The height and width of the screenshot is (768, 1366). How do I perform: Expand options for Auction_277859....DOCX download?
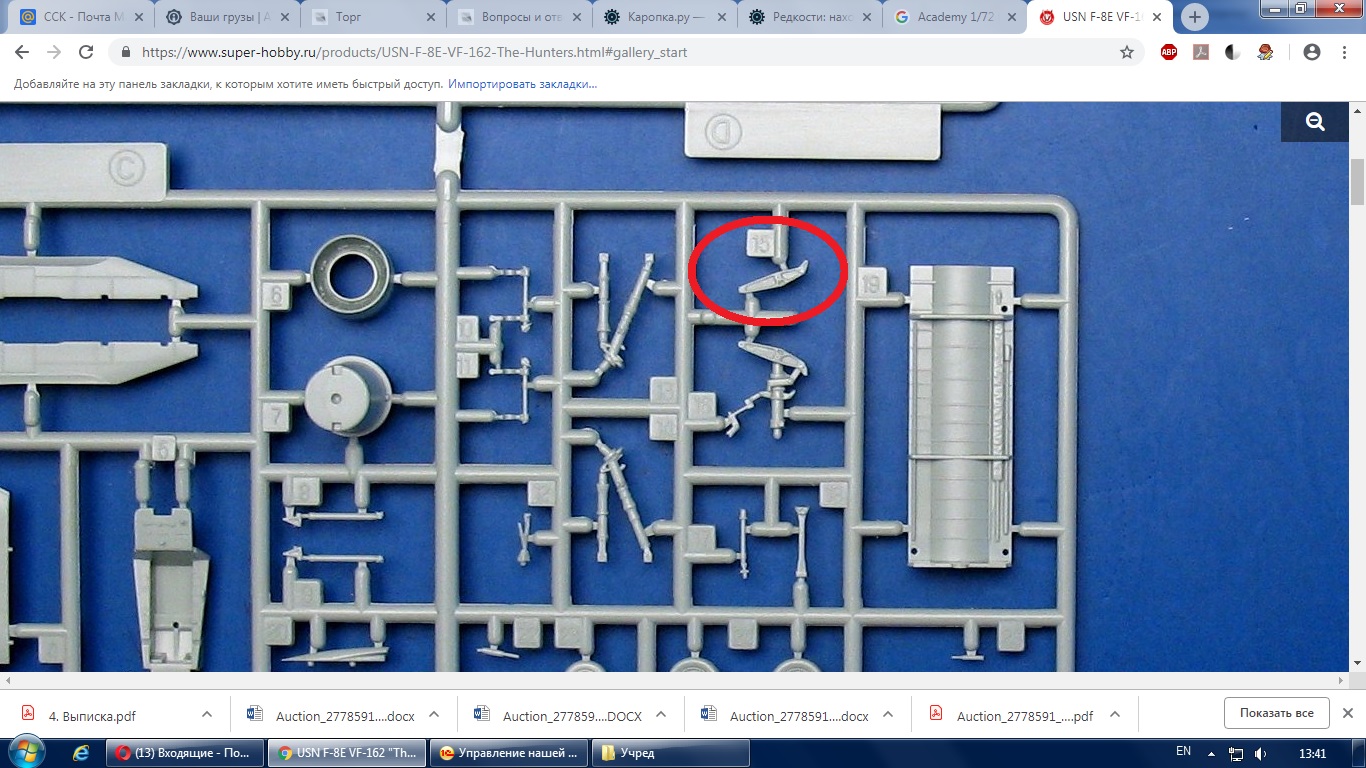661,715
